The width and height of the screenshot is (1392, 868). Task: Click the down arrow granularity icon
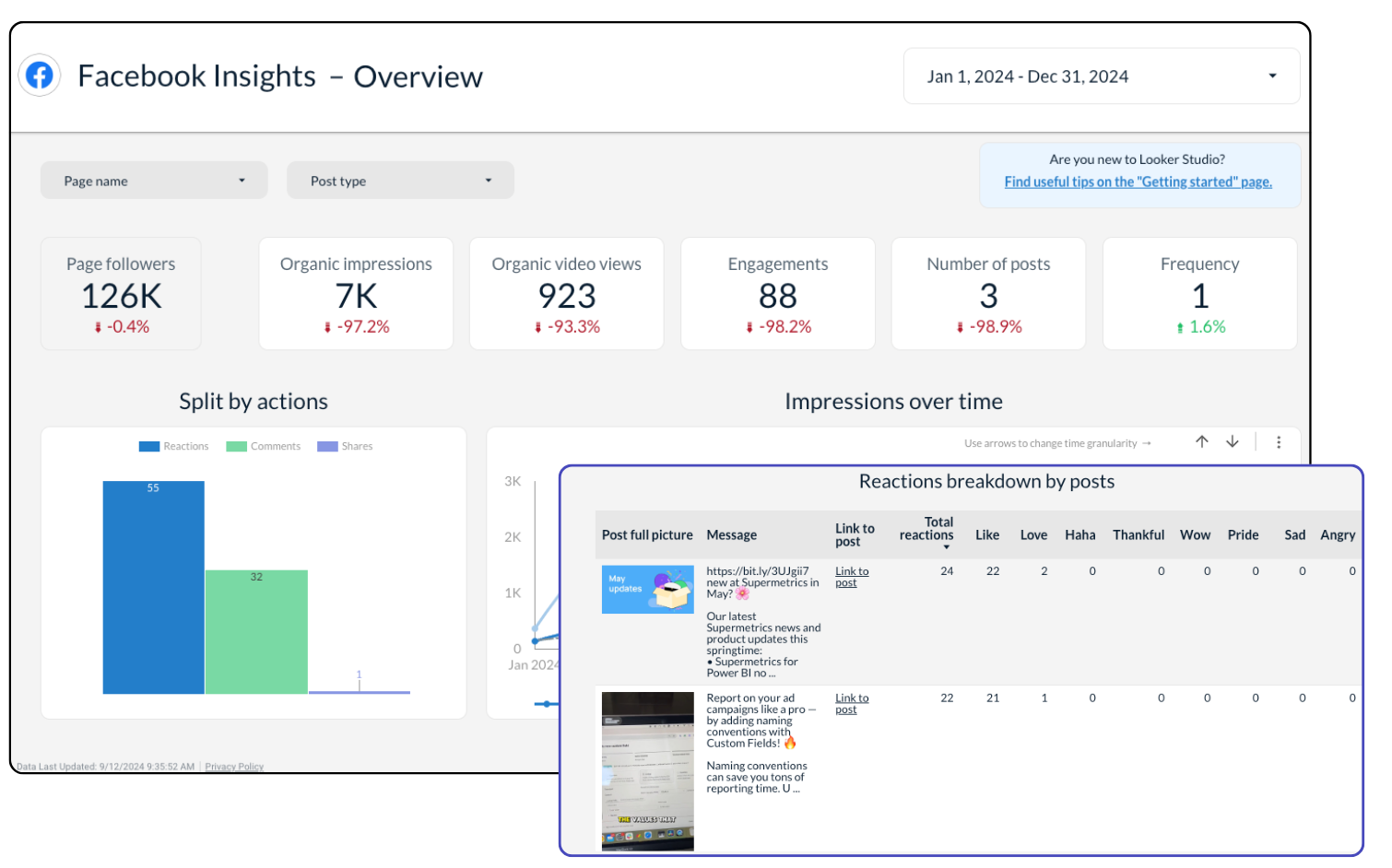[x=1233, y=442]
